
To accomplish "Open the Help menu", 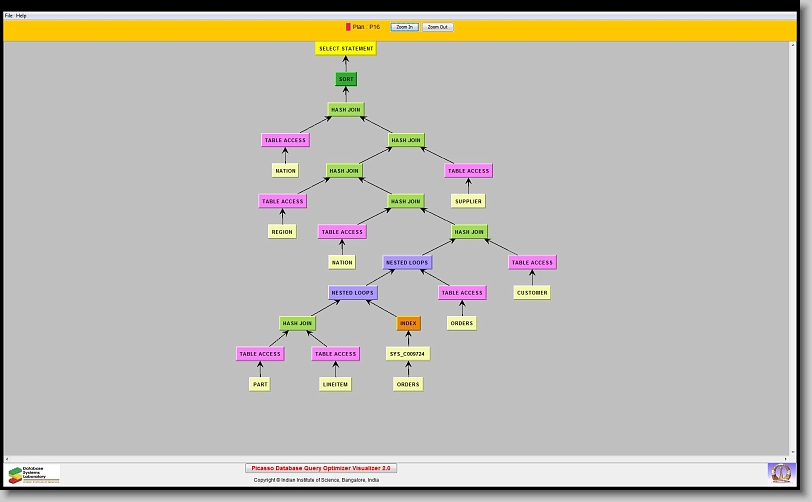I will (22, 16).
